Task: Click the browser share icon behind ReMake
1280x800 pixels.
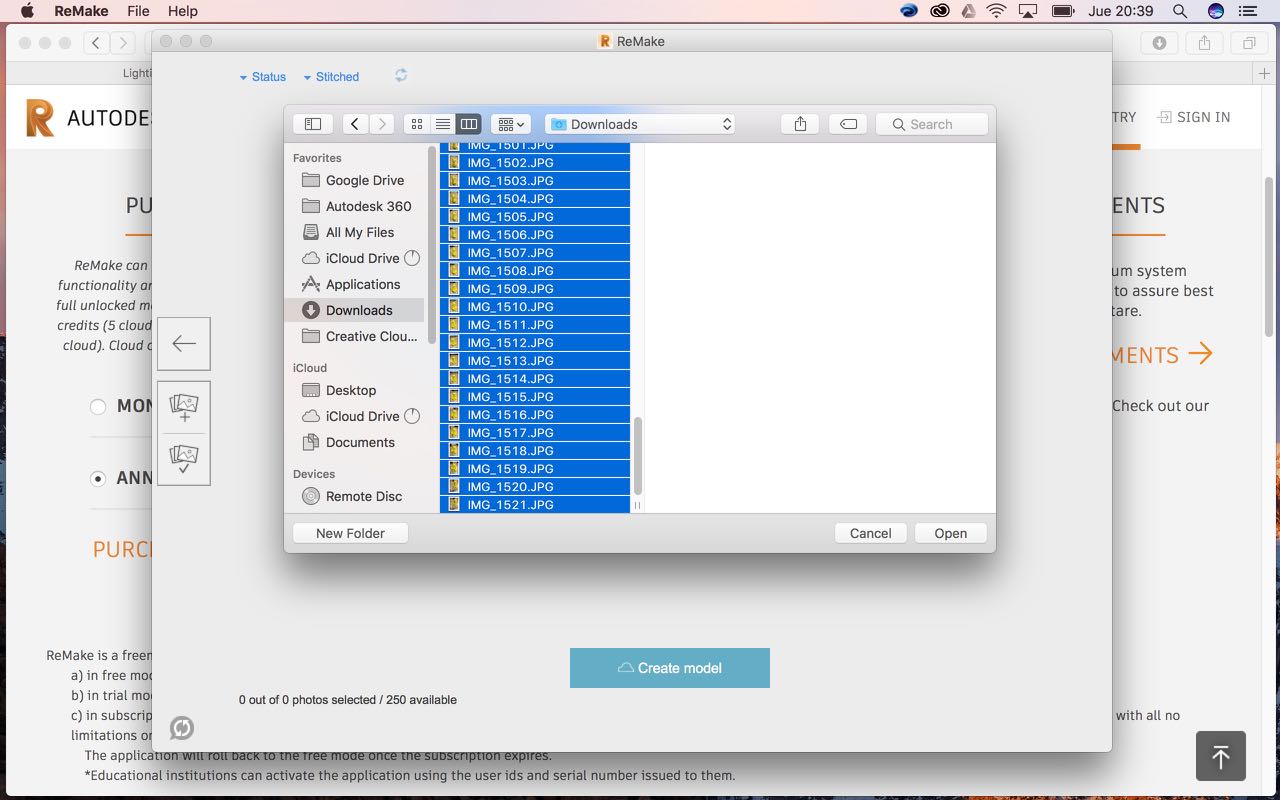Action: coord(1205,43)
